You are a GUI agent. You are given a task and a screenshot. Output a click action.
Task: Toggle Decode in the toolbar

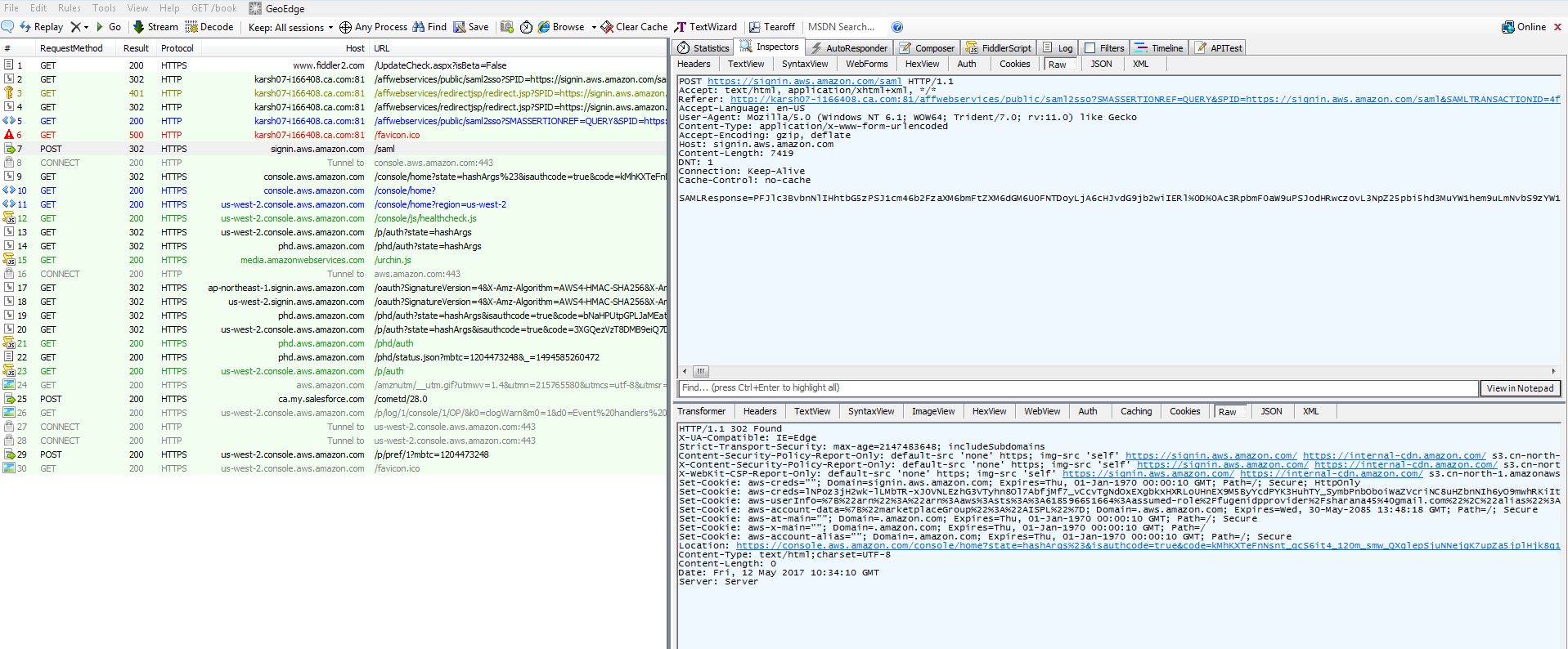(209, 27)
